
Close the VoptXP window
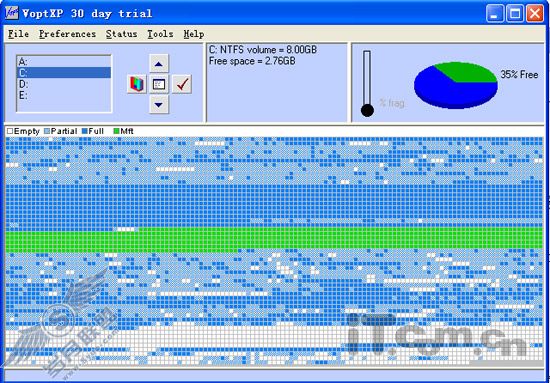(x=535, y=14)
